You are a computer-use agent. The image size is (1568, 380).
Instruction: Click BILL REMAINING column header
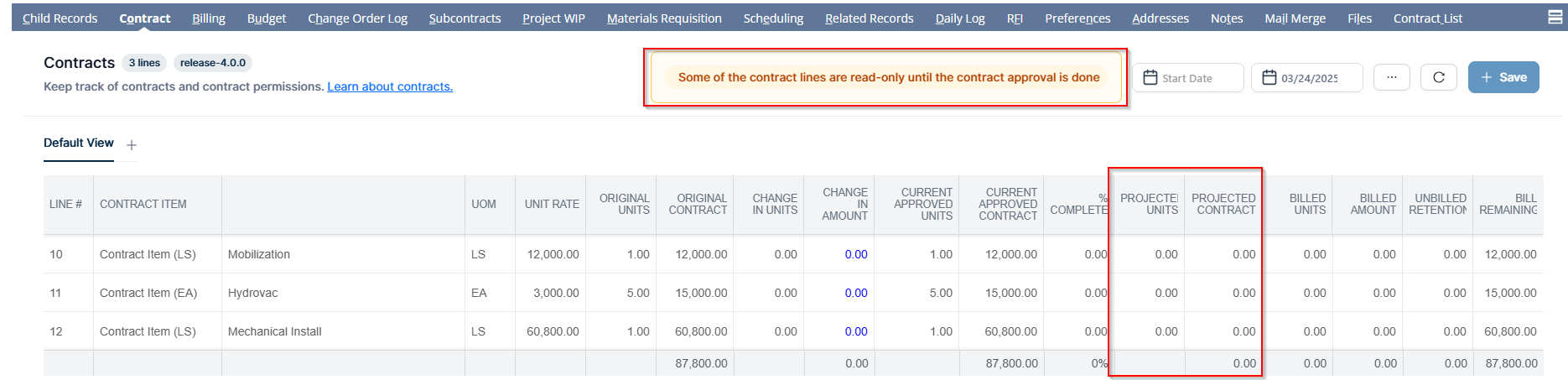(x=1508, y=204)
